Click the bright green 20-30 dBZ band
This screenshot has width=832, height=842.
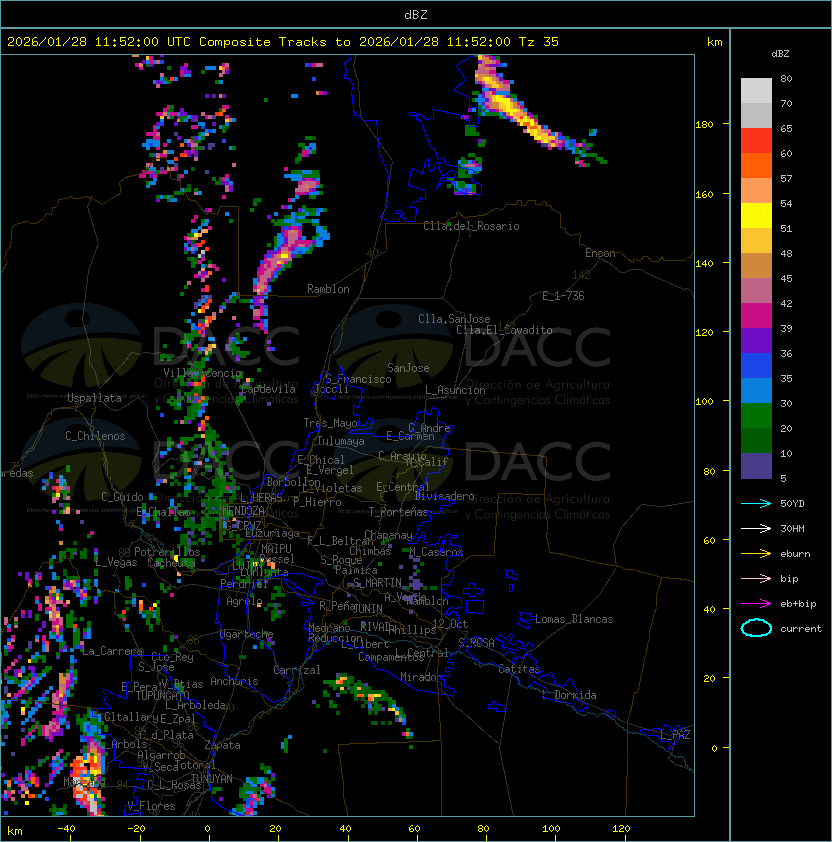point(756,416)
